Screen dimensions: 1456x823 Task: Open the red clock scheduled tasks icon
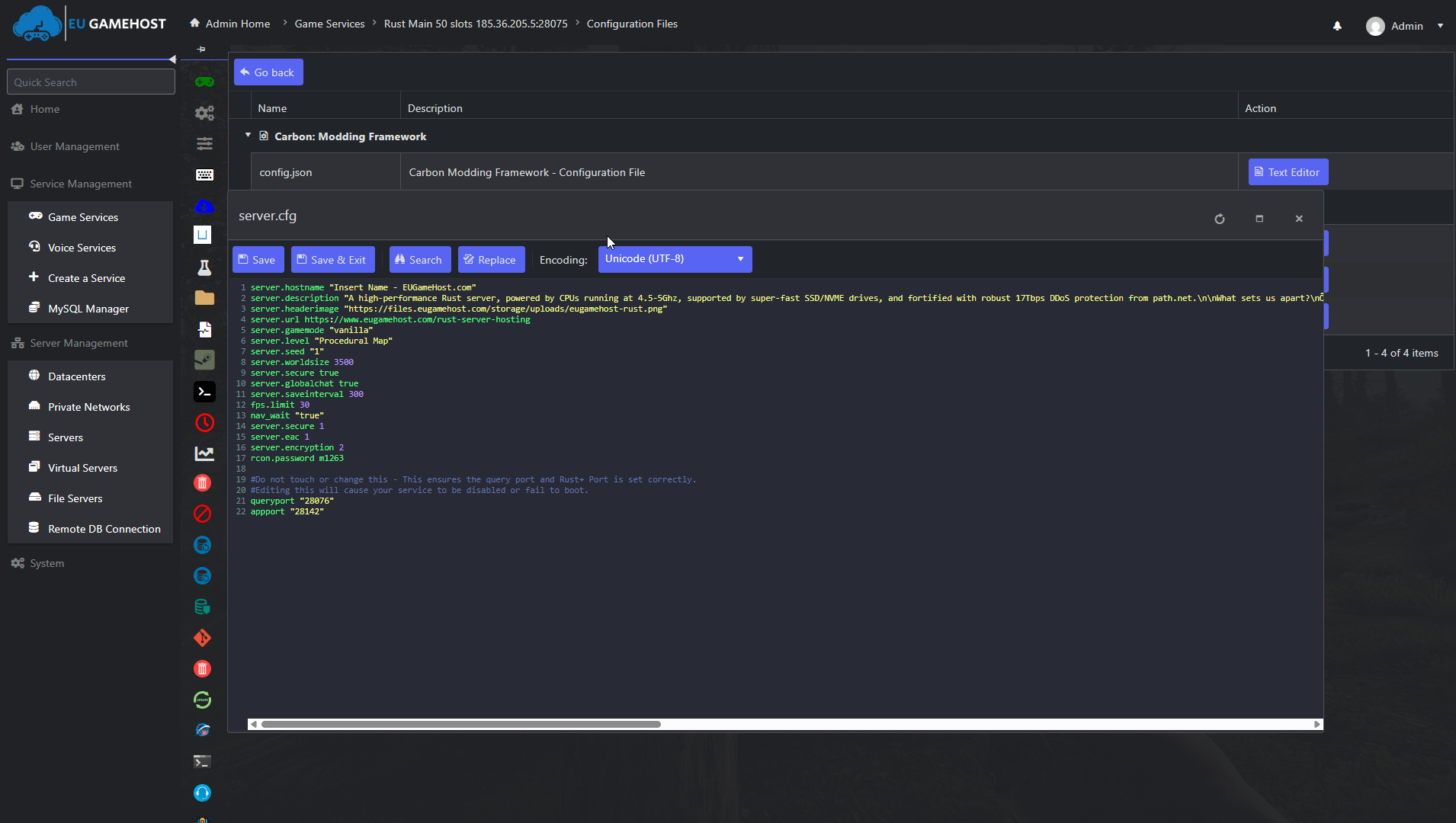click(204, 423)
